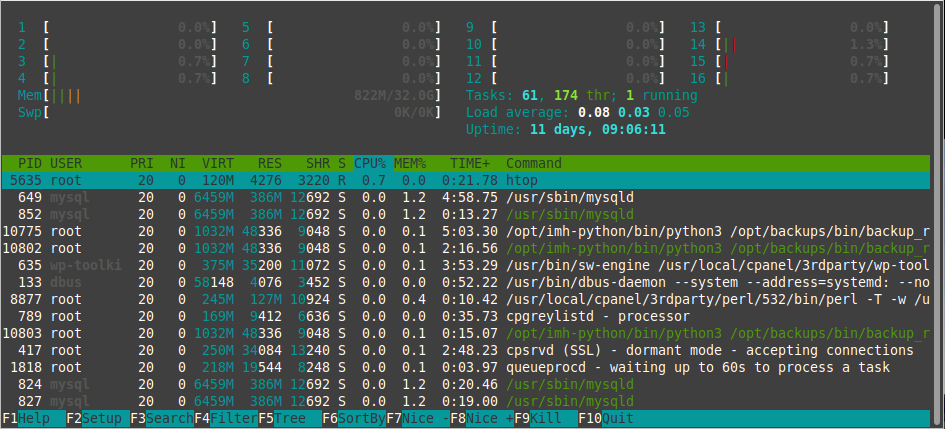Click F7 Nice - to lower priority
Viewport: 945px width, 429px height.
tap(418, 418)
